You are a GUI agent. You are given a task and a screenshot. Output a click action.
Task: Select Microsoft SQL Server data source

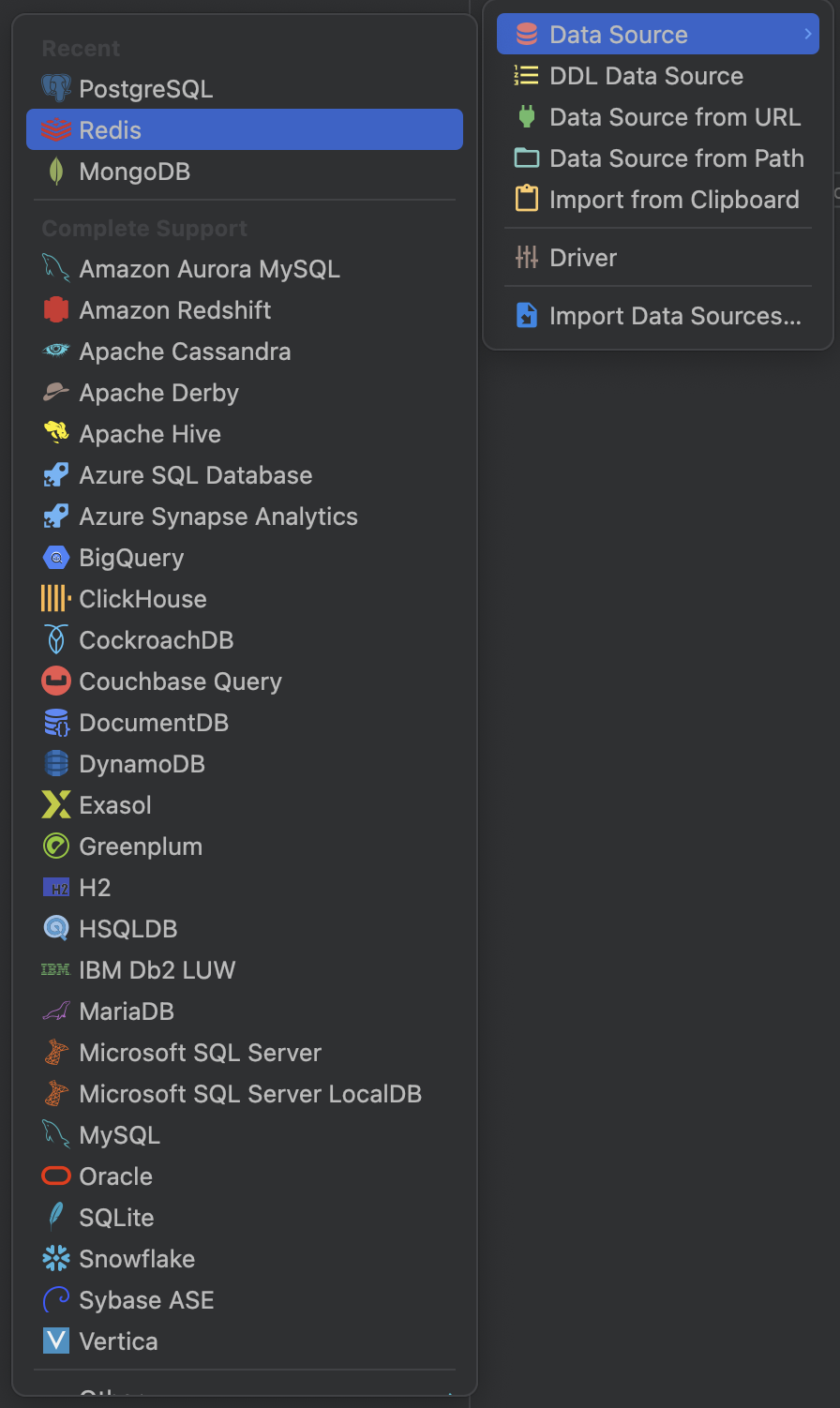[x=245, y=1053]
